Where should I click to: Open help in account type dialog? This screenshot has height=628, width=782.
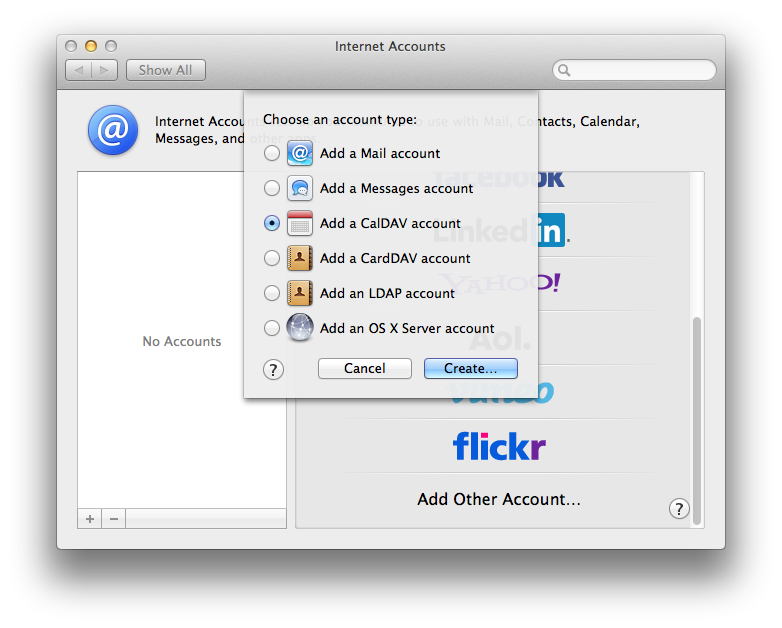click(x=273, y=369)
